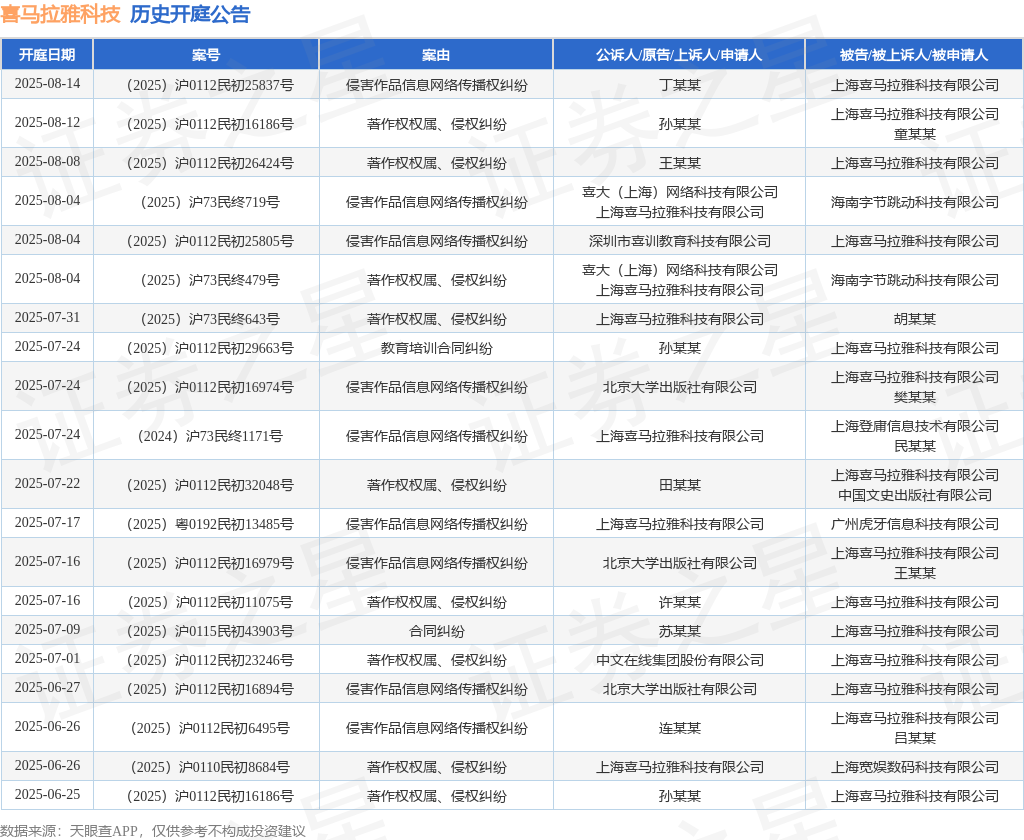
Task: Click case number 沪73民终1171号
Action: (210, 436)
